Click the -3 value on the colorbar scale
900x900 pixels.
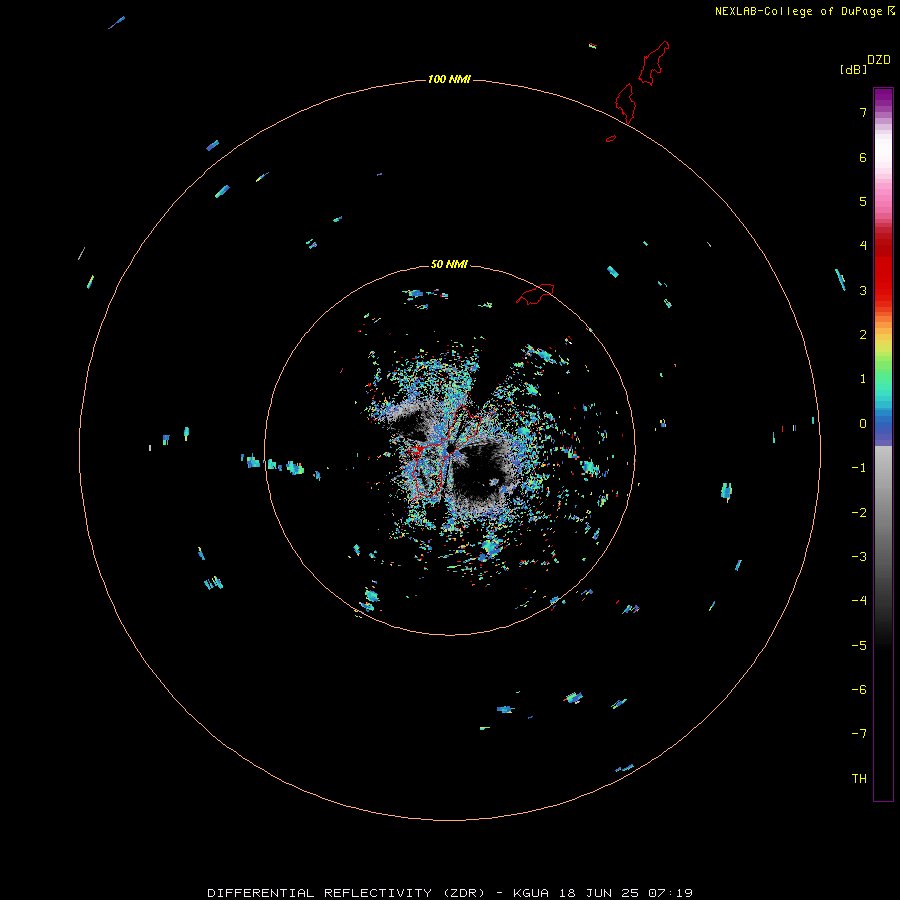pos(859,557)
